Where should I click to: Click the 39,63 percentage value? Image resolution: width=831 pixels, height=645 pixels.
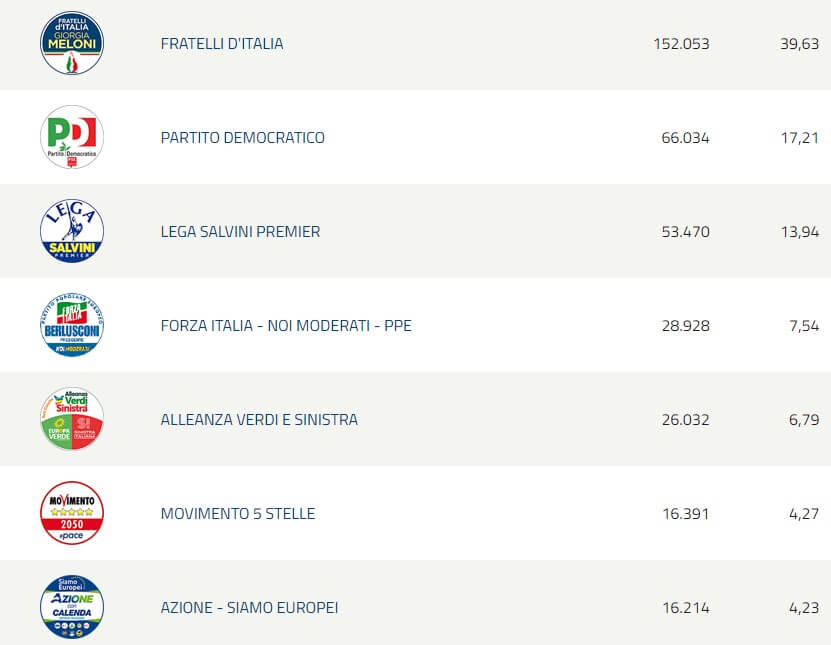(799, 44)
